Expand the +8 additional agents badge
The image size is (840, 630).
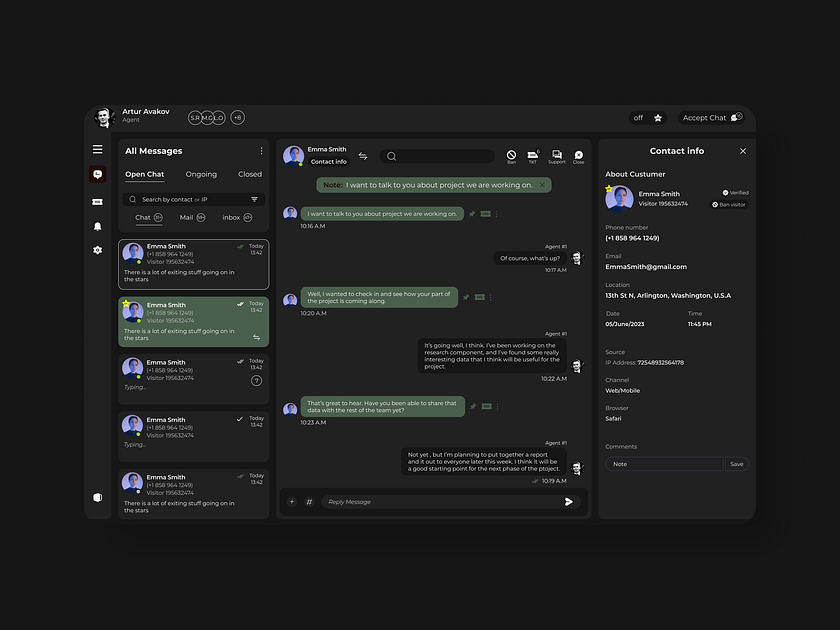[237, 118]
